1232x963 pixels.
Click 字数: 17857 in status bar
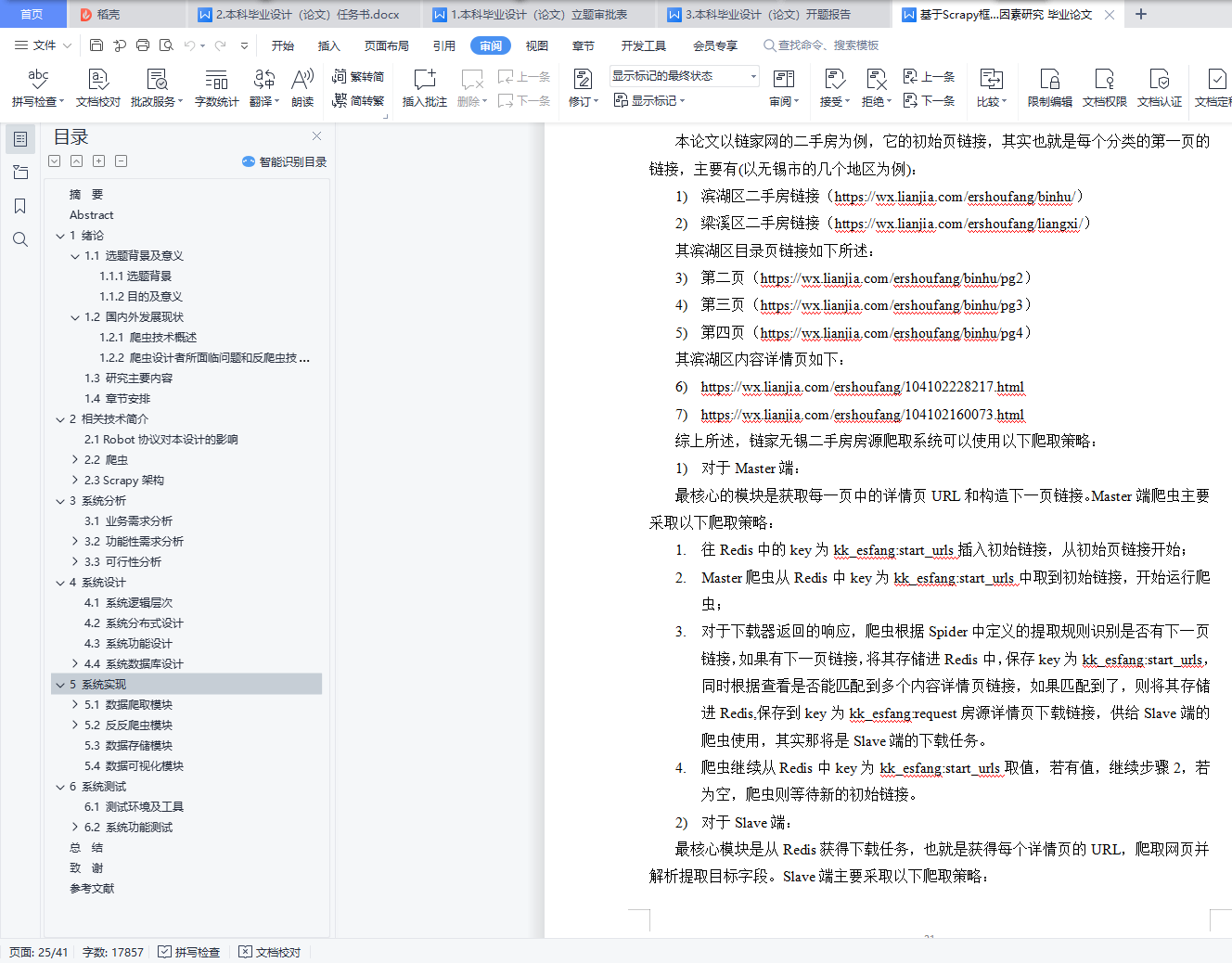pos(113,952)
